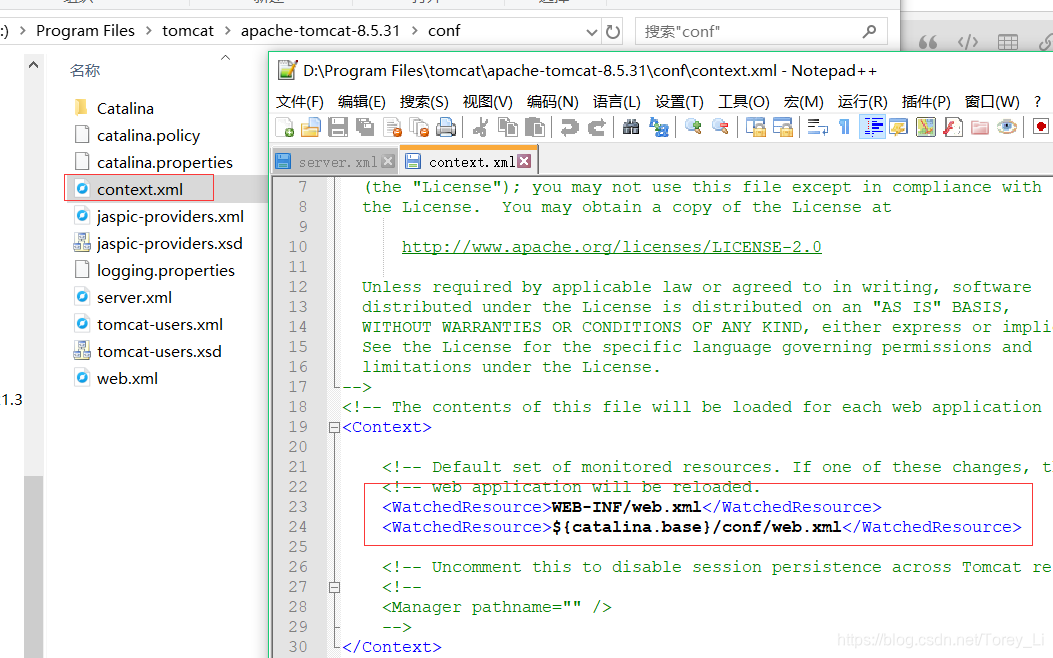This screenshot has height=658, width=1053.
Task: Click the Cut scissors icon
Action: (x=479, y=127)
